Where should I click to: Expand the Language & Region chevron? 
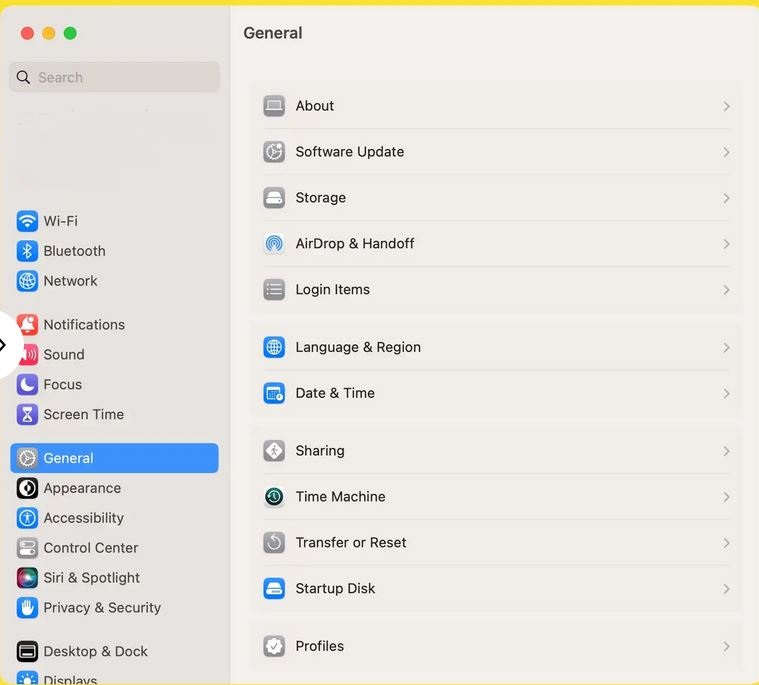coord(726,348)
